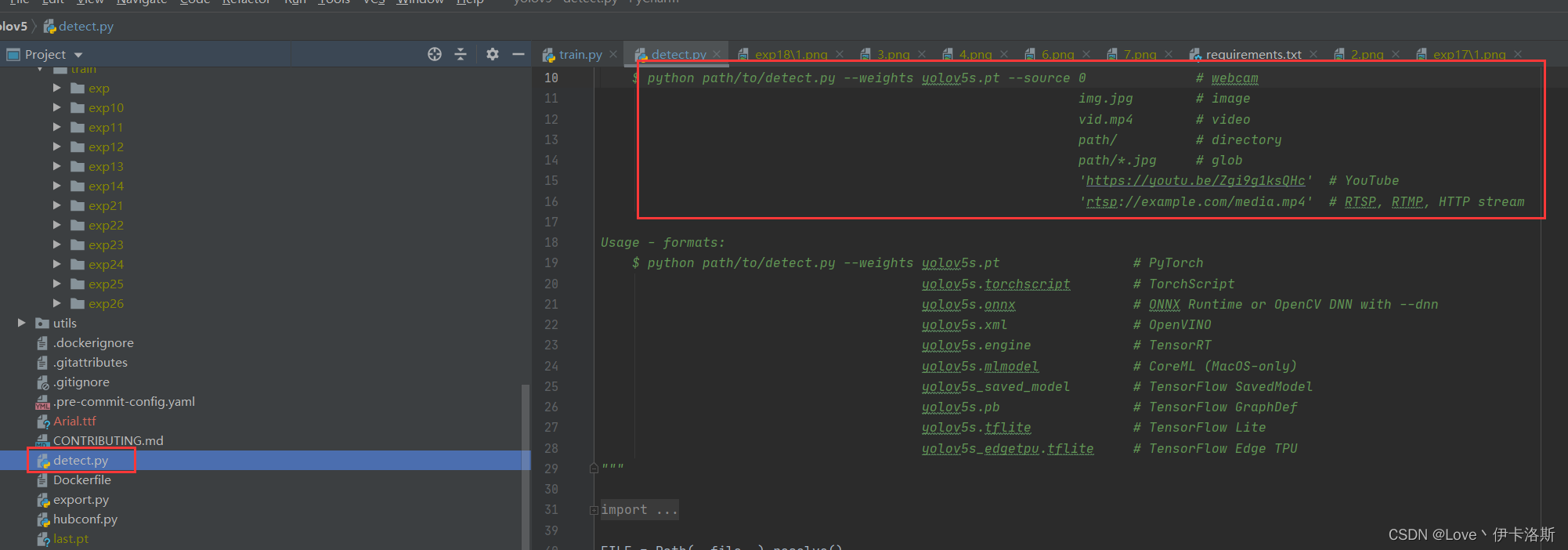This screenshot has width=1568, height=550.
Task: Expand the exp14 folder
Action: click(x=56, y=186)
